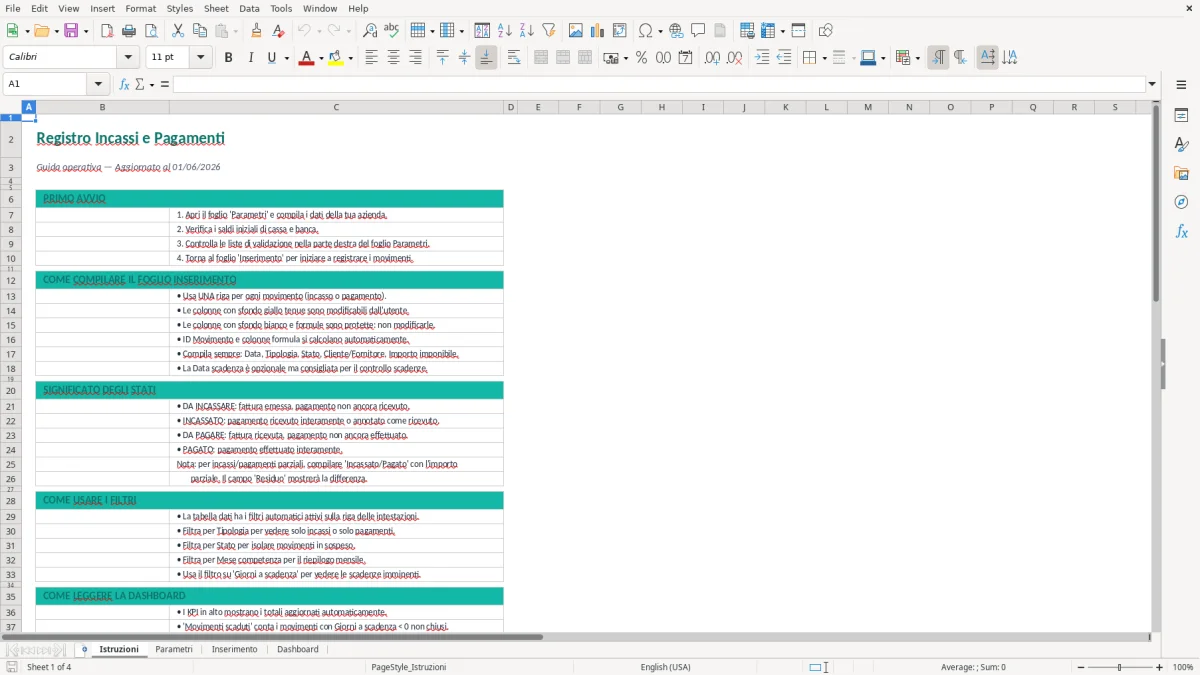Image resolution: width=1200 pixels, height=675 pixels.
Task: Open Function Wizard fx icon
Action: click(x=124, y=84)
